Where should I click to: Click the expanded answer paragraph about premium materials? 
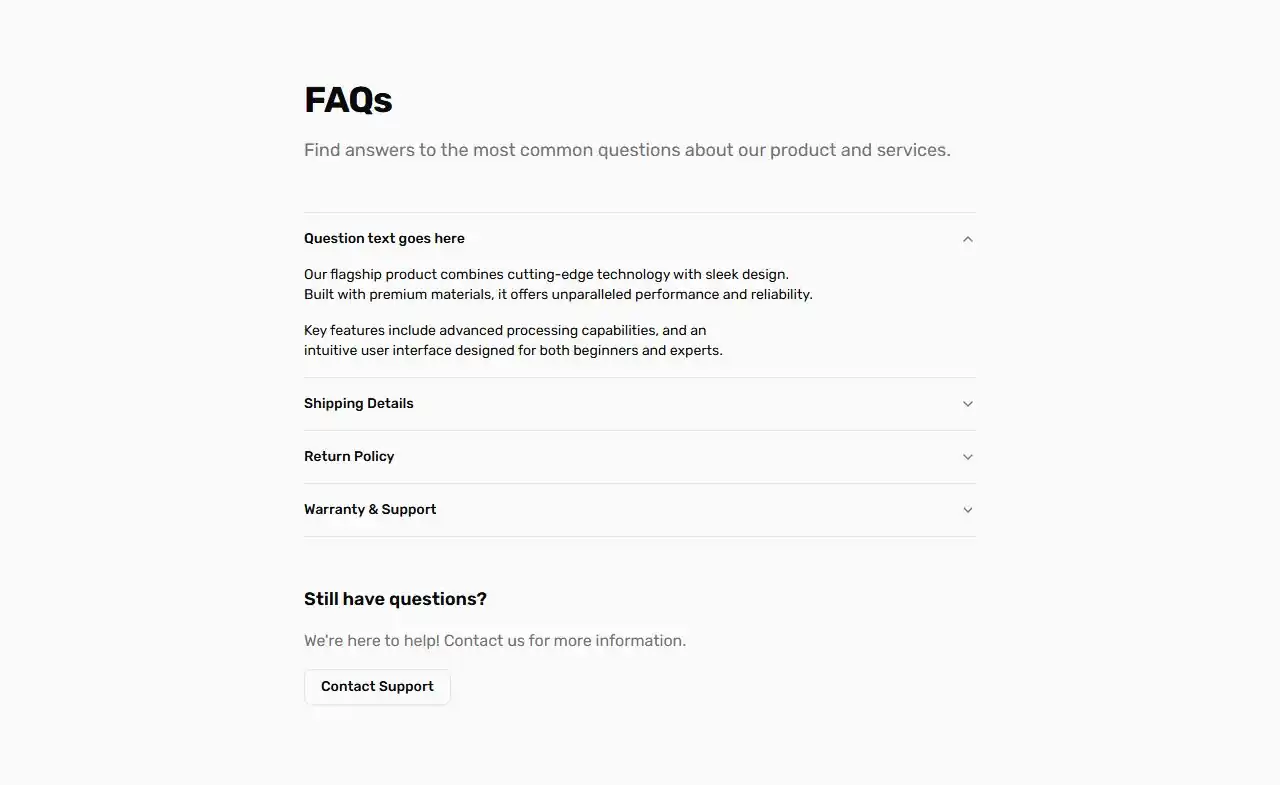click(558, 284)
